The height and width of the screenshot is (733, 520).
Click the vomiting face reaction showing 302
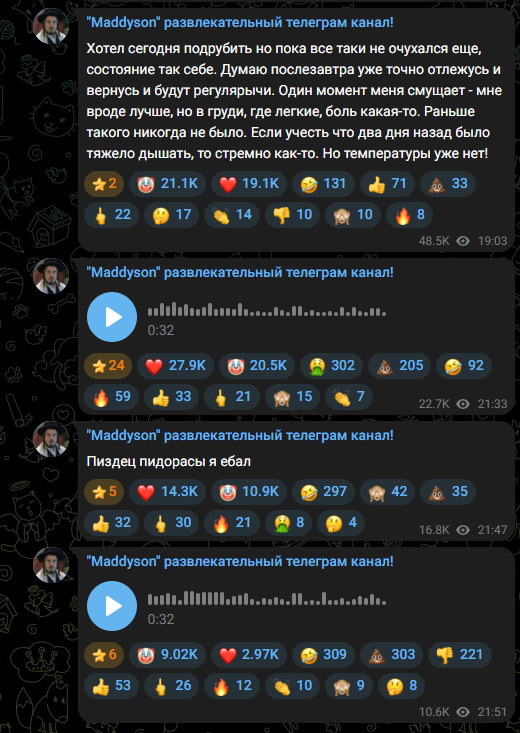tap(332, 365)
